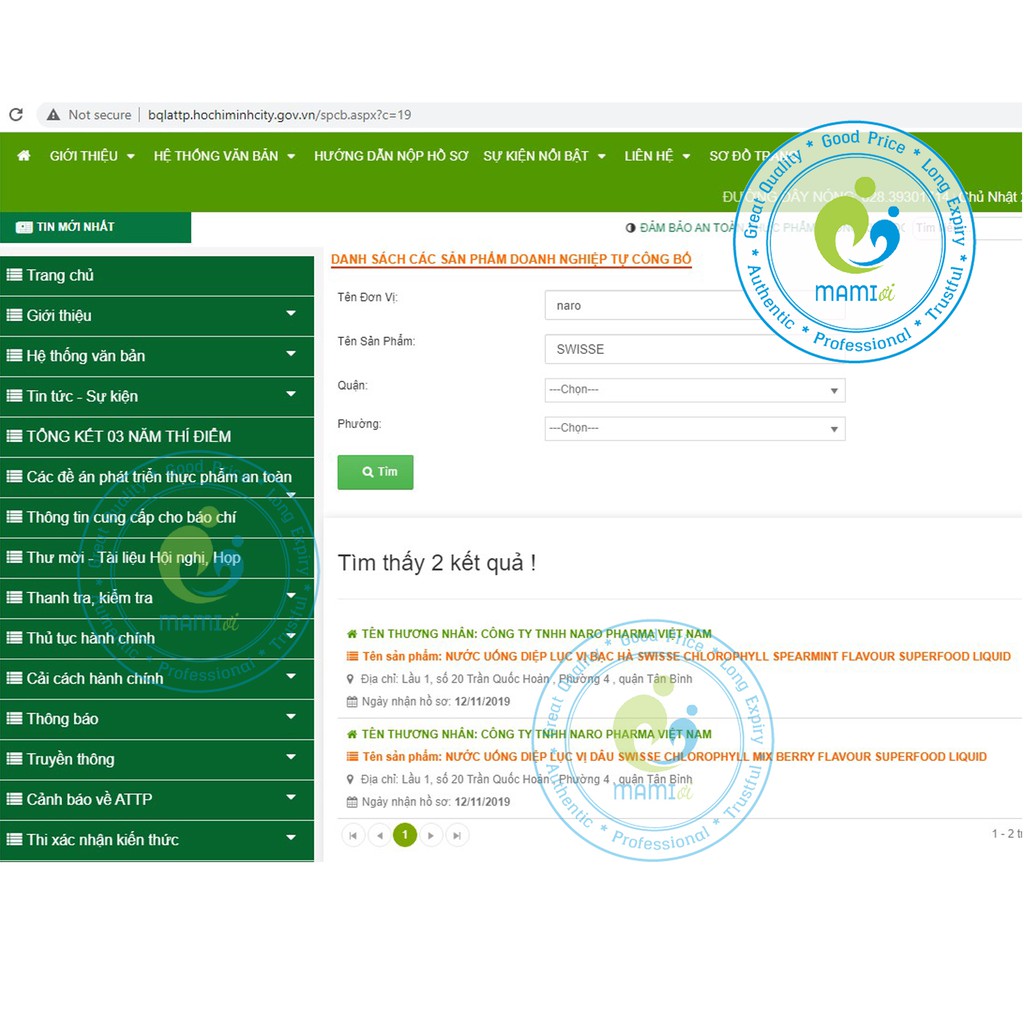The width and height of the screenshot is (1024, 1024).
Task: Expand the Cải cách hành chính arrow
Action: (x=291, y=677)
